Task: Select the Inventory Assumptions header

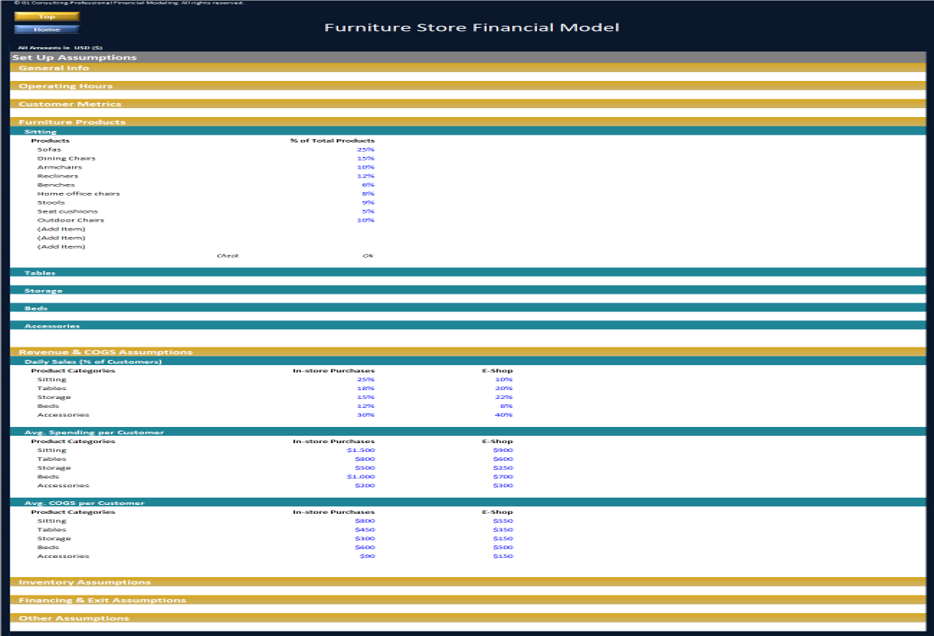Action: [x=468, y=582]
